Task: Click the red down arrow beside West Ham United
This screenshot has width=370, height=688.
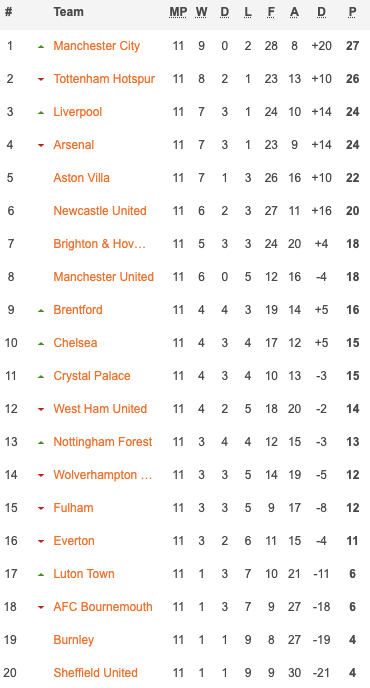Action: 41,409
